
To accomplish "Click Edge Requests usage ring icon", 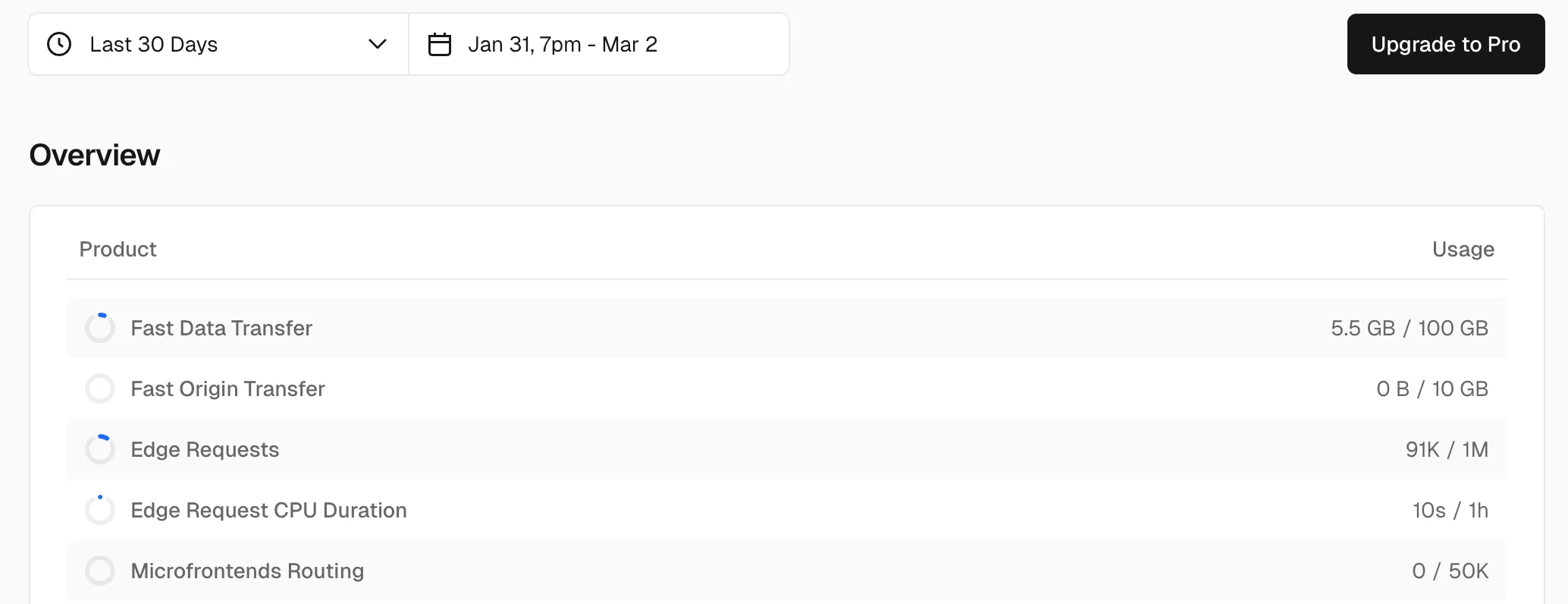I will 100,449.
